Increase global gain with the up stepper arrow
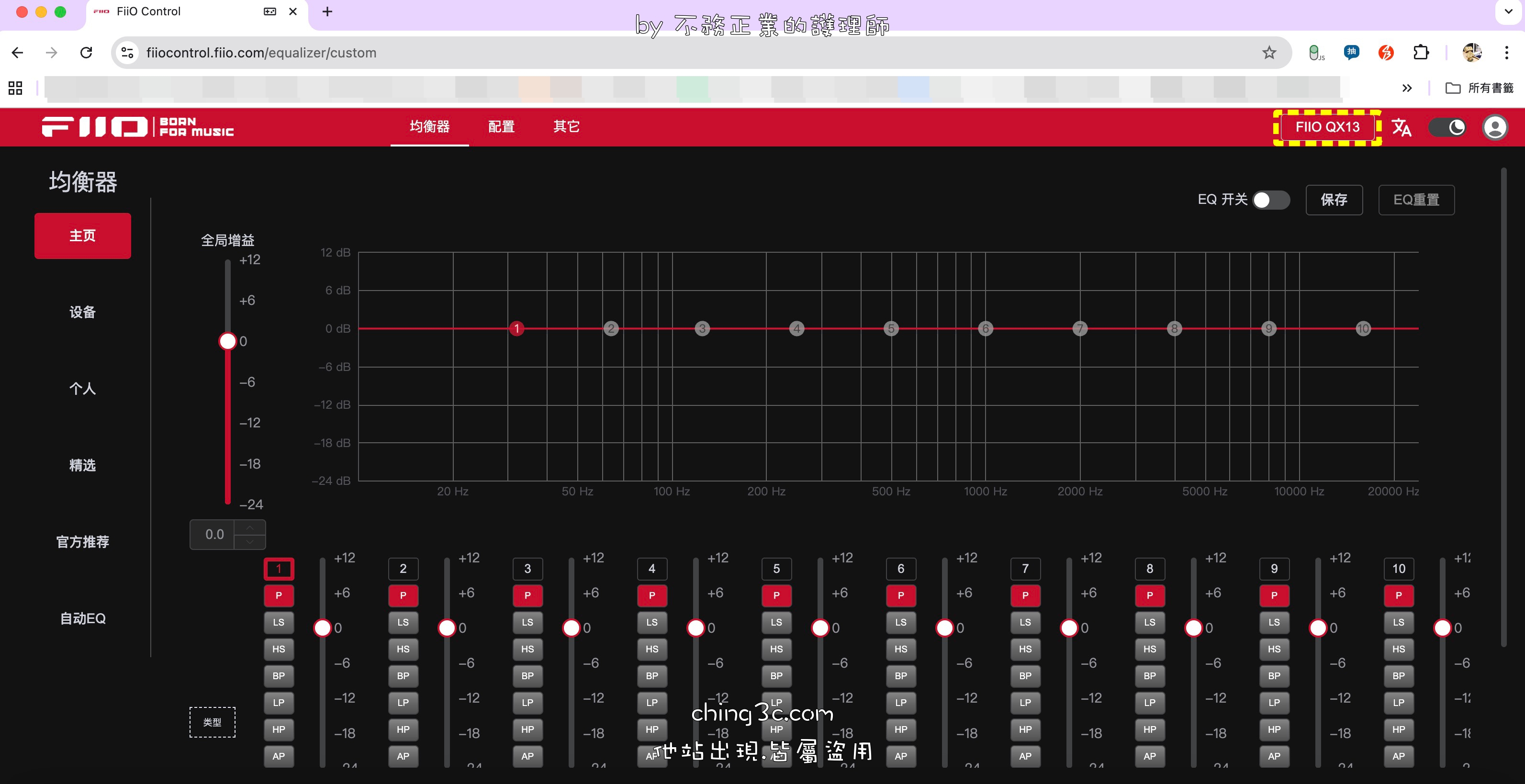This screenshot has height=784, width=1525. 250,527
